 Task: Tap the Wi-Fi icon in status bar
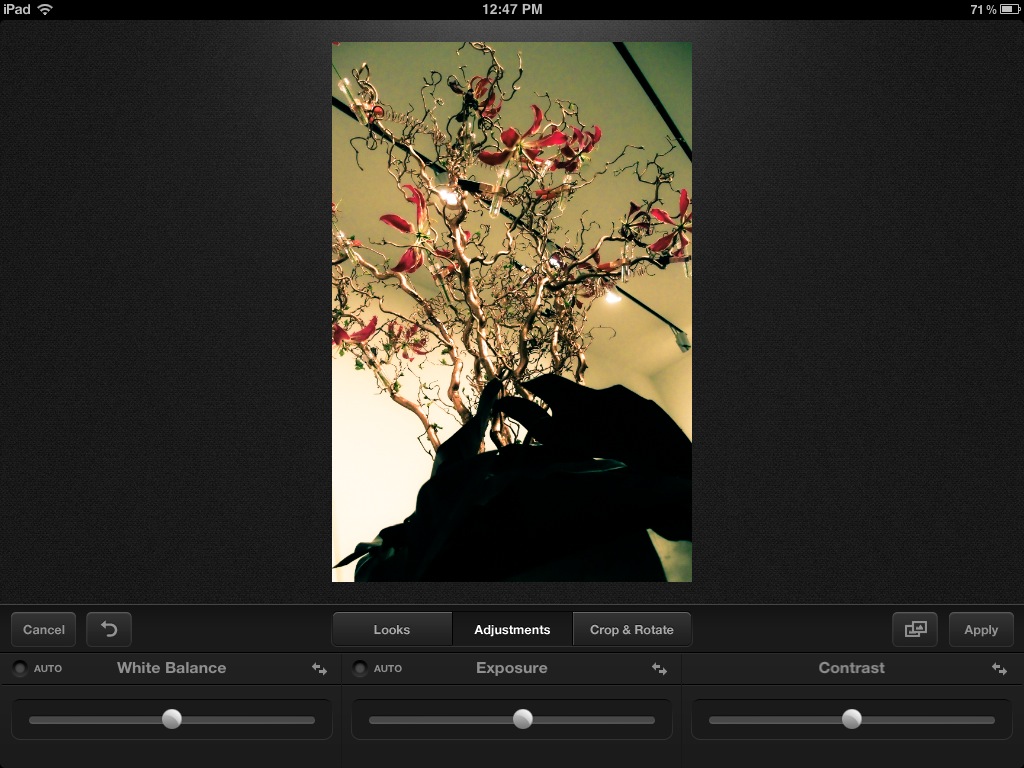click(x=45, y=9)
